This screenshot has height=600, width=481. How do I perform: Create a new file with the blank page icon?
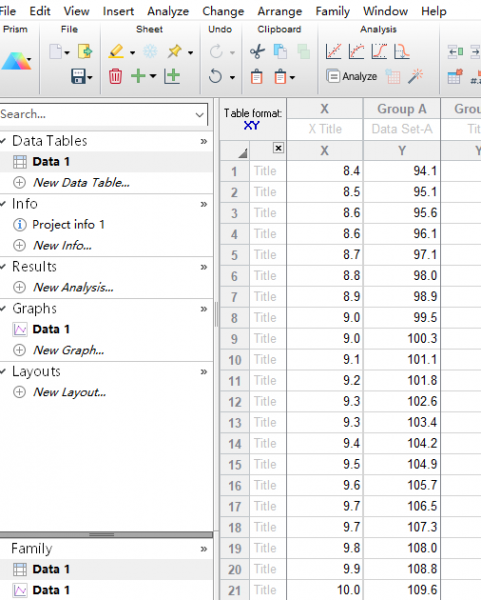[x=55, y=52]
